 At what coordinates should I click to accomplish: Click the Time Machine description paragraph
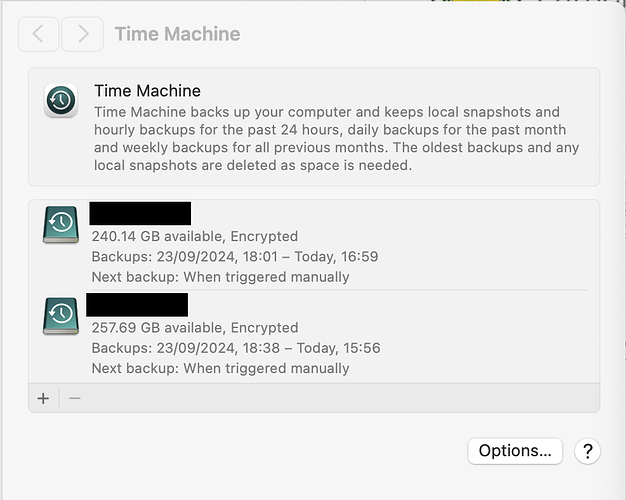point(337,139)
